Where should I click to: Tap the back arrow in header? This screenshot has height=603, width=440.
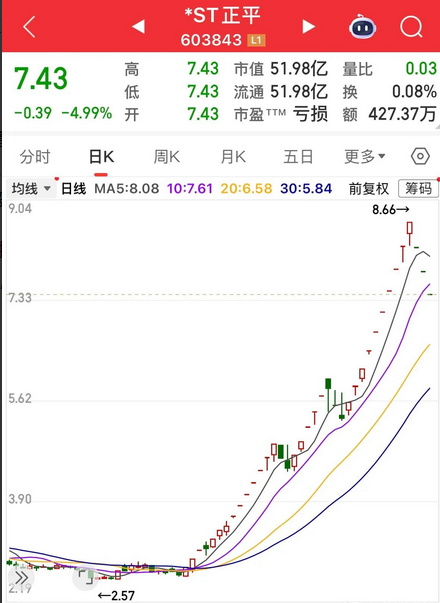pyautogui.click(x=29, y=27)
